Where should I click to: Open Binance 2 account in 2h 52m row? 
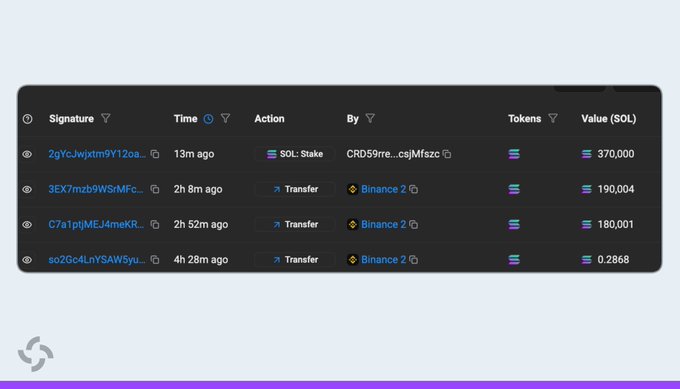pyautogui.click(x=383, y=224)
